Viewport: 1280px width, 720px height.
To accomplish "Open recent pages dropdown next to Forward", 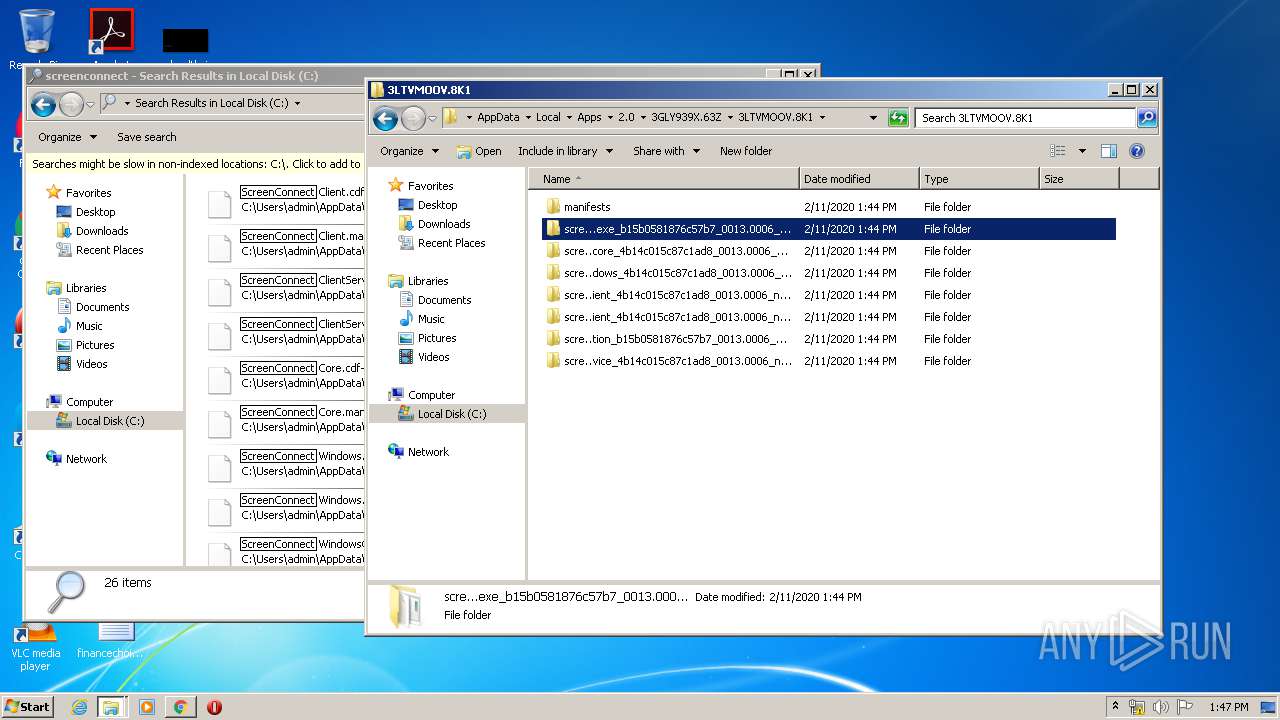I will 432,118.
